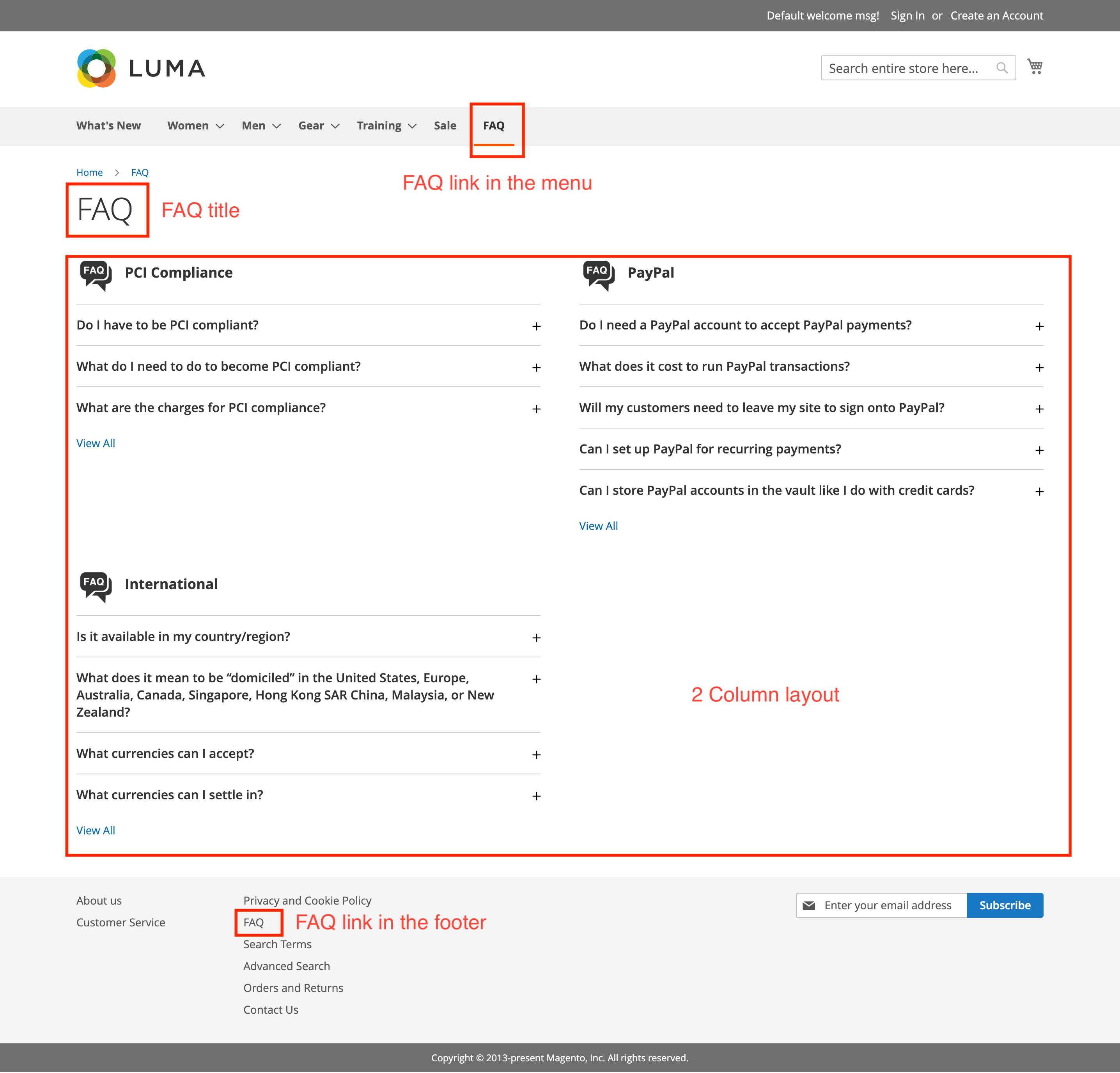This screenshot has width=1120, height=1073.
Task: Click the FAQ link in the footer
Action: click(x=254, y=923)
